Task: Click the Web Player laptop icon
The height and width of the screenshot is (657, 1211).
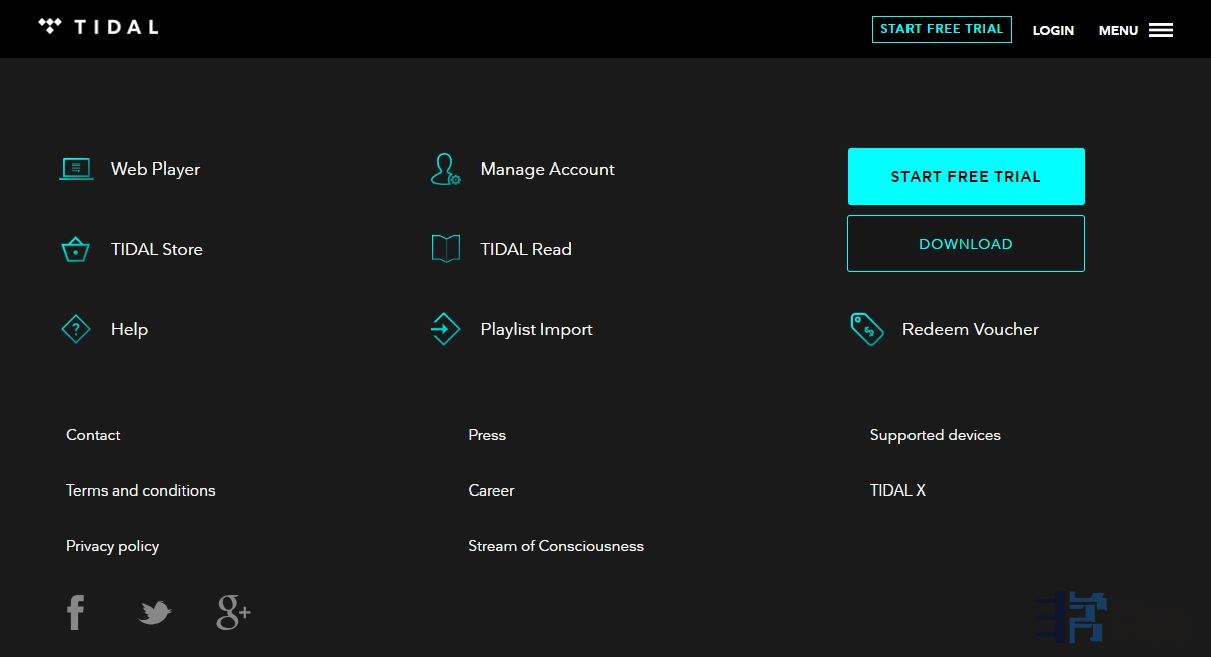Action: pos(76,169)
